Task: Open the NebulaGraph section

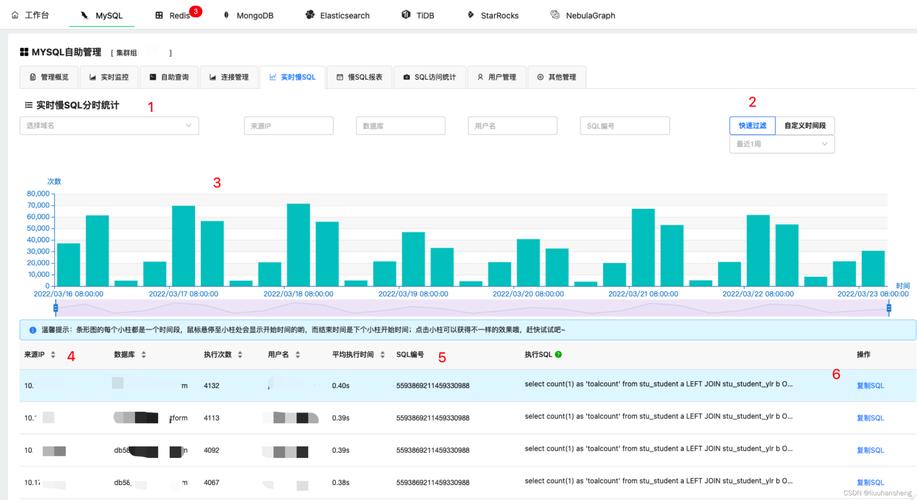Action: tap(582, 15)
